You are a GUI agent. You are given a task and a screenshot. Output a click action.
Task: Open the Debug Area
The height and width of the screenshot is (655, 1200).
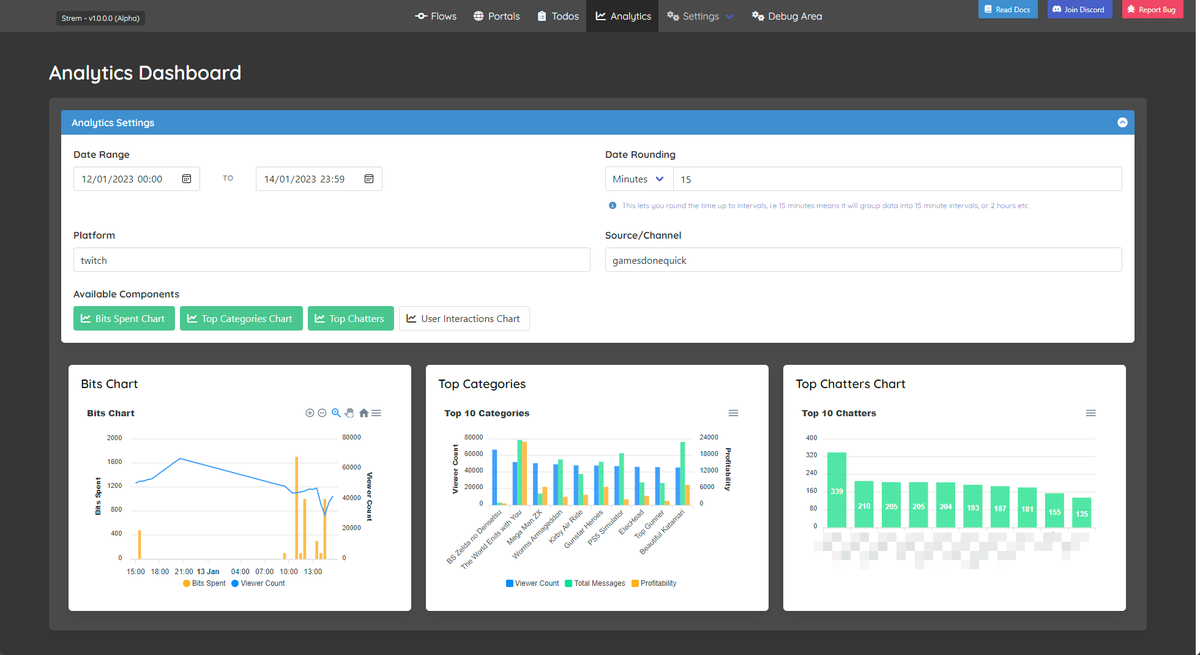[787, 16]
